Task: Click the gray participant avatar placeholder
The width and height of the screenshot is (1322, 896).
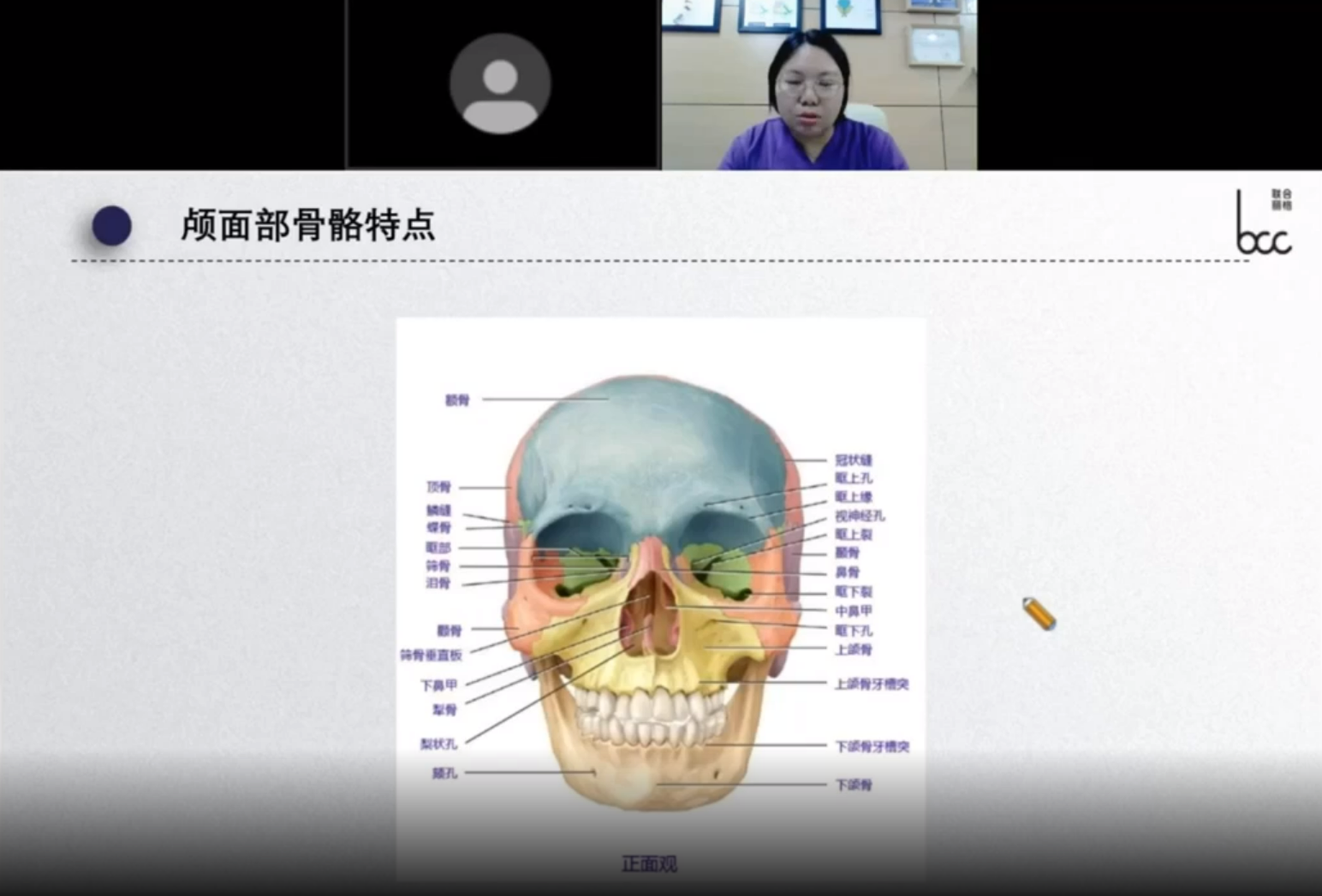Action: (500, 84)
